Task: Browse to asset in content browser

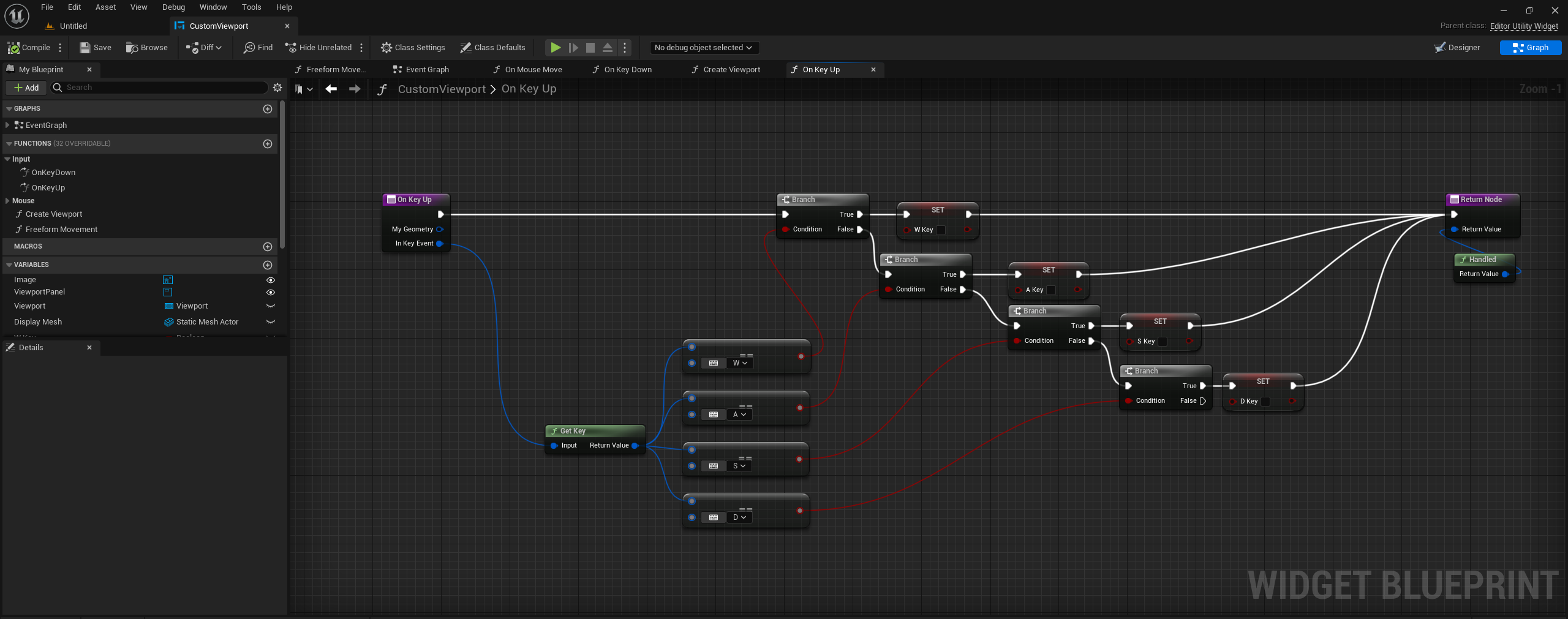Action: click(147, 48)
